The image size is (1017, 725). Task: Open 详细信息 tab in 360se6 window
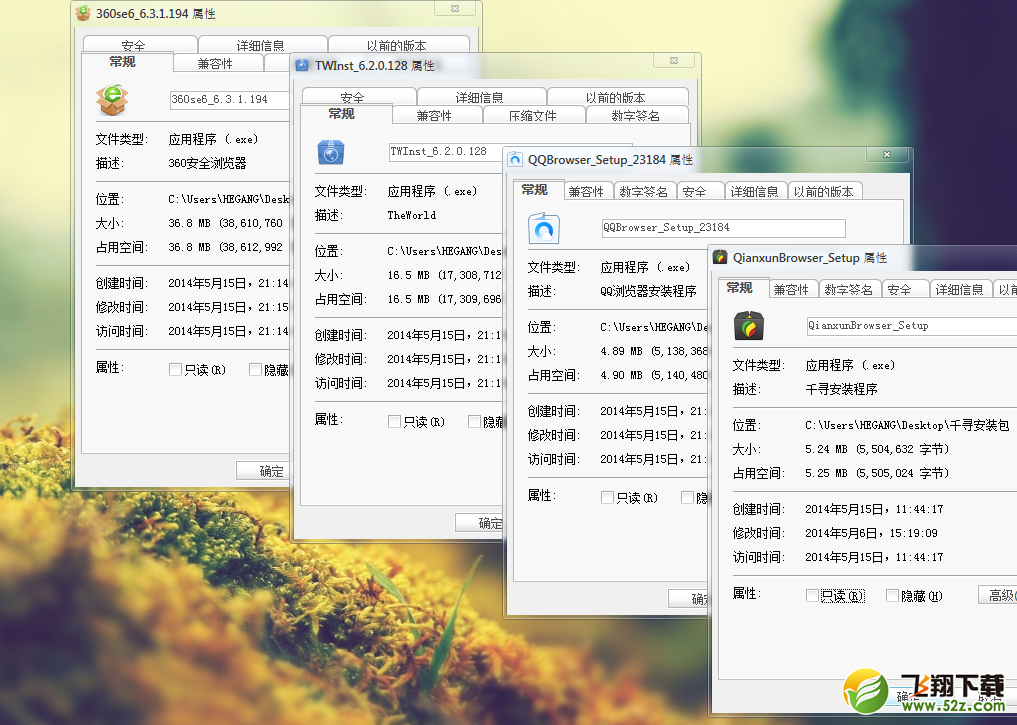263,44
